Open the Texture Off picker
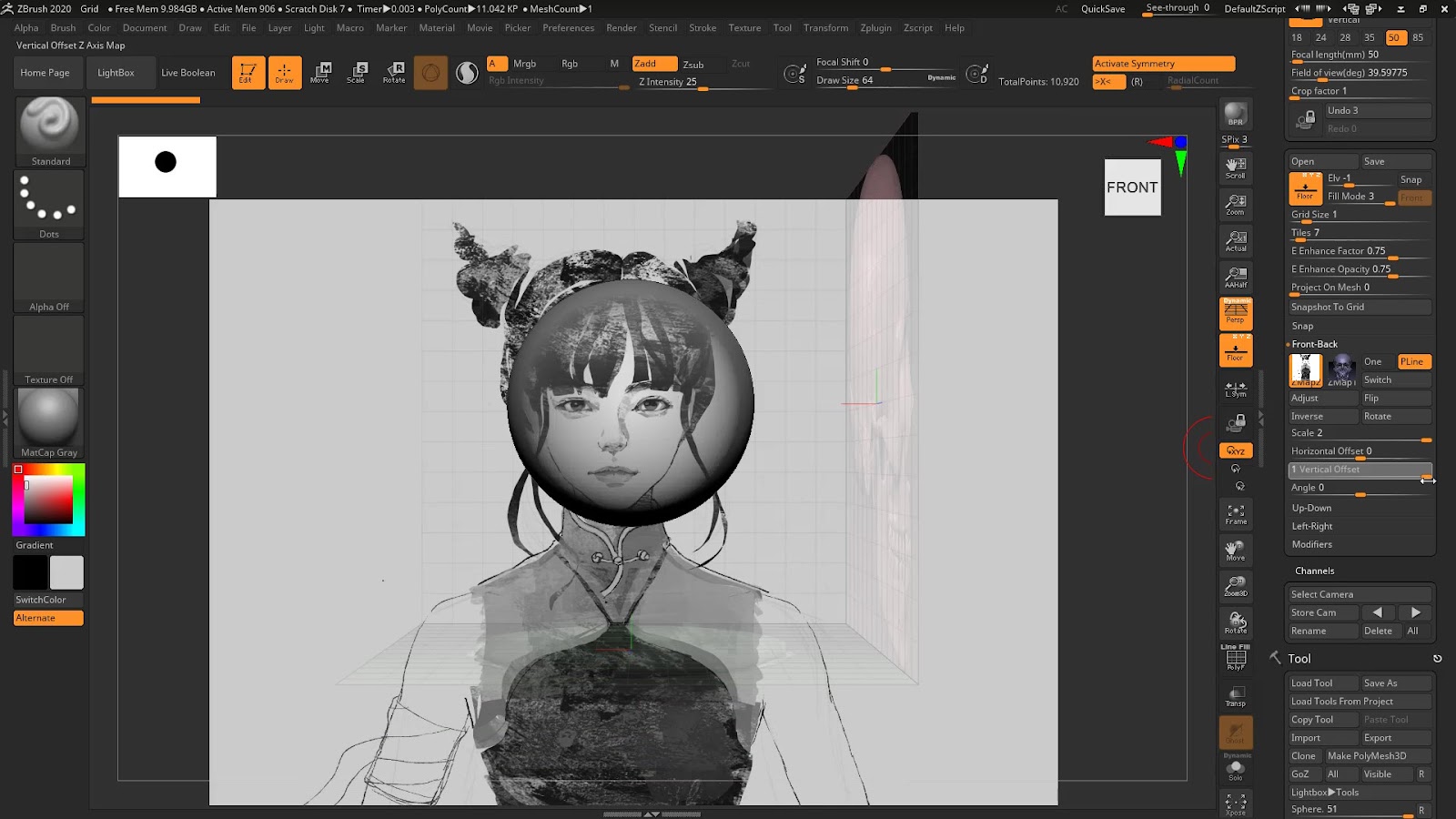Viewport: 1456px width, 819px height. [x=49, y=350]
